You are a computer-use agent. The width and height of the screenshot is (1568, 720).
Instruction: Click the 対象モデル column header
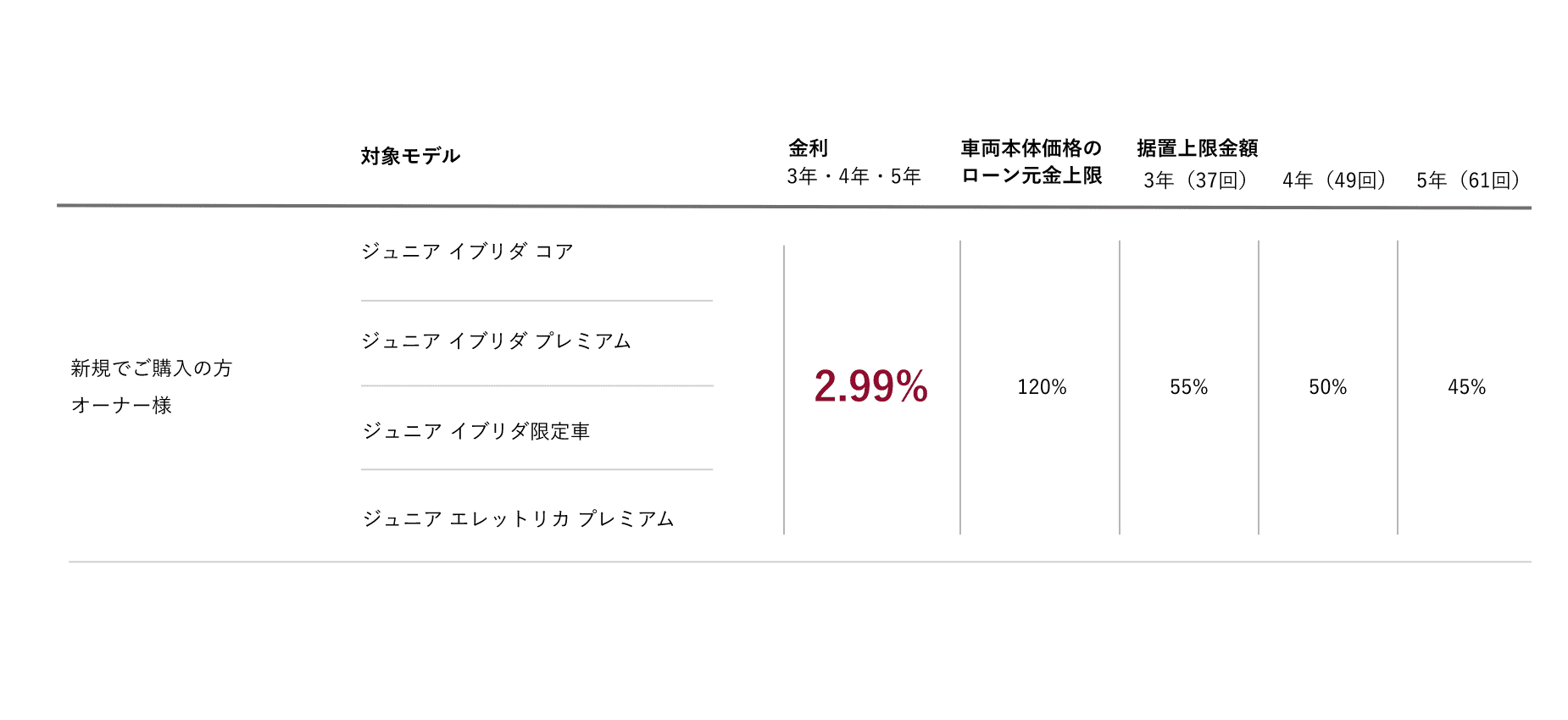pyautogui.click(x=410, y=156)
